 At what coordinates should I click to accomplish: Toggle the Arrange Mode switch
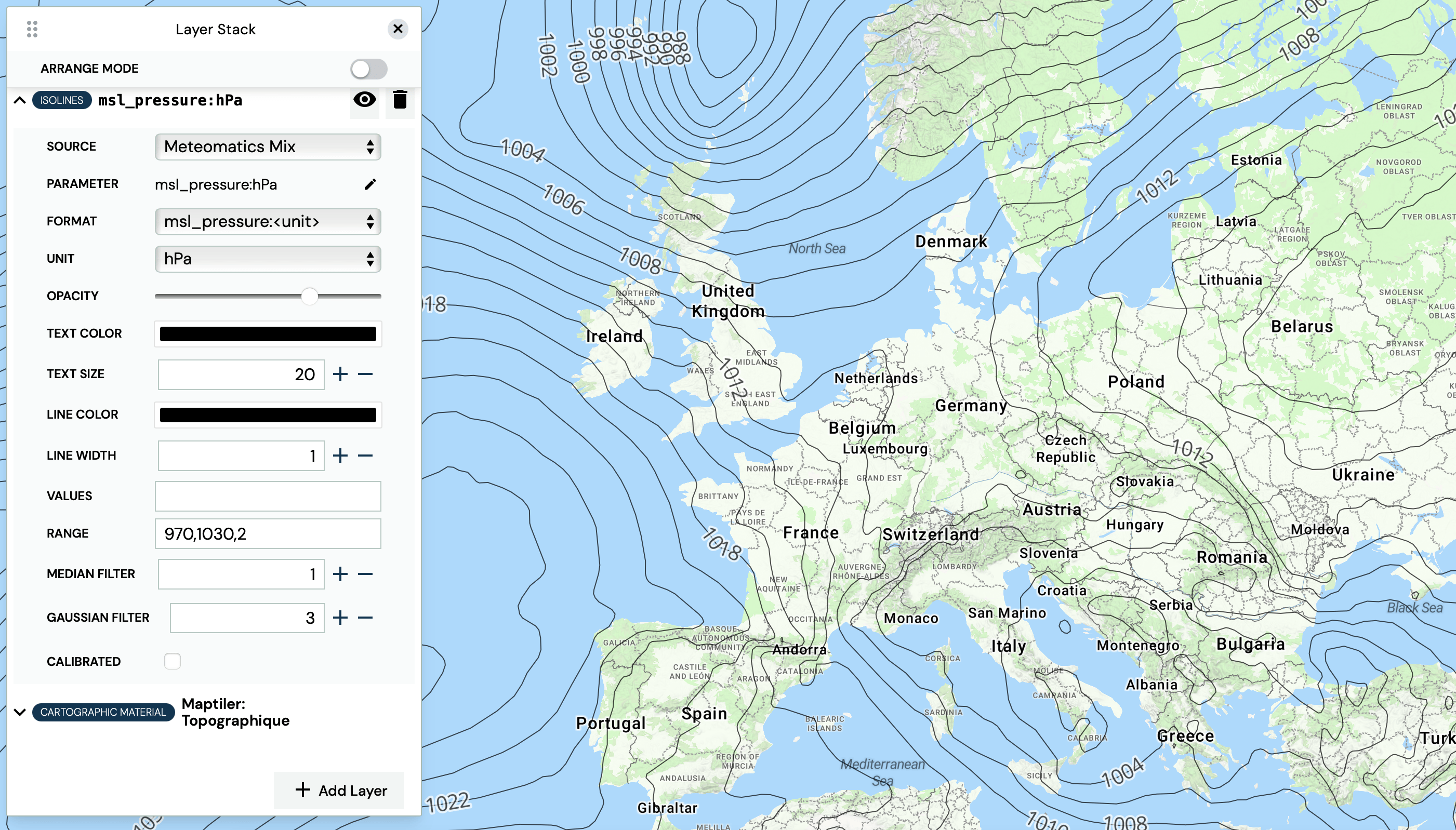[x=368, y=69]
